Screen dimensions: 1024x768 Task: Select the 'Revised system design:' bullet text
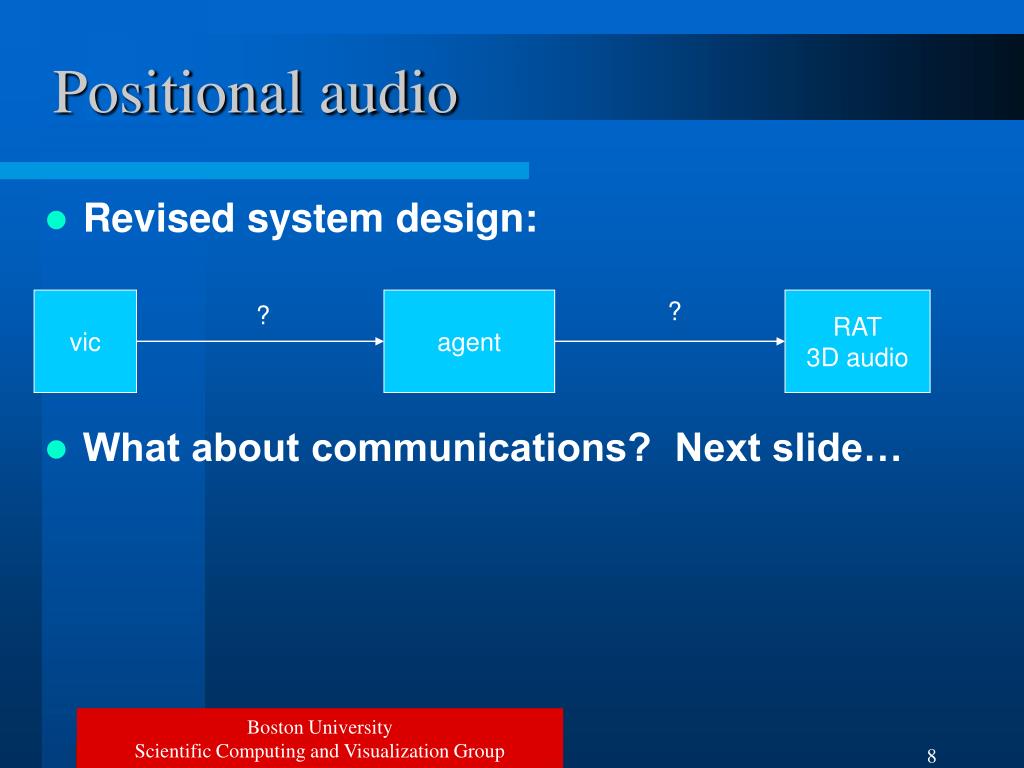[310, 218]
